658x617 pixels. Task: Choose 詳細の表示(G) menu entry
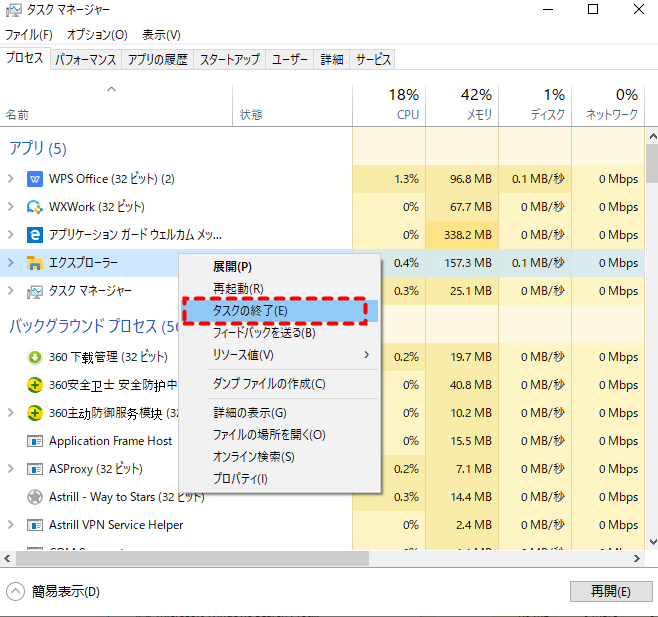(279, 413)
